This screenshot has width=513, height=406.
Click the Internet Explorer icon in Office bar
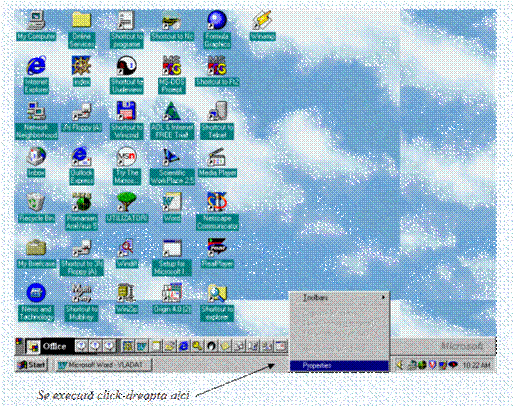[183, 347]
